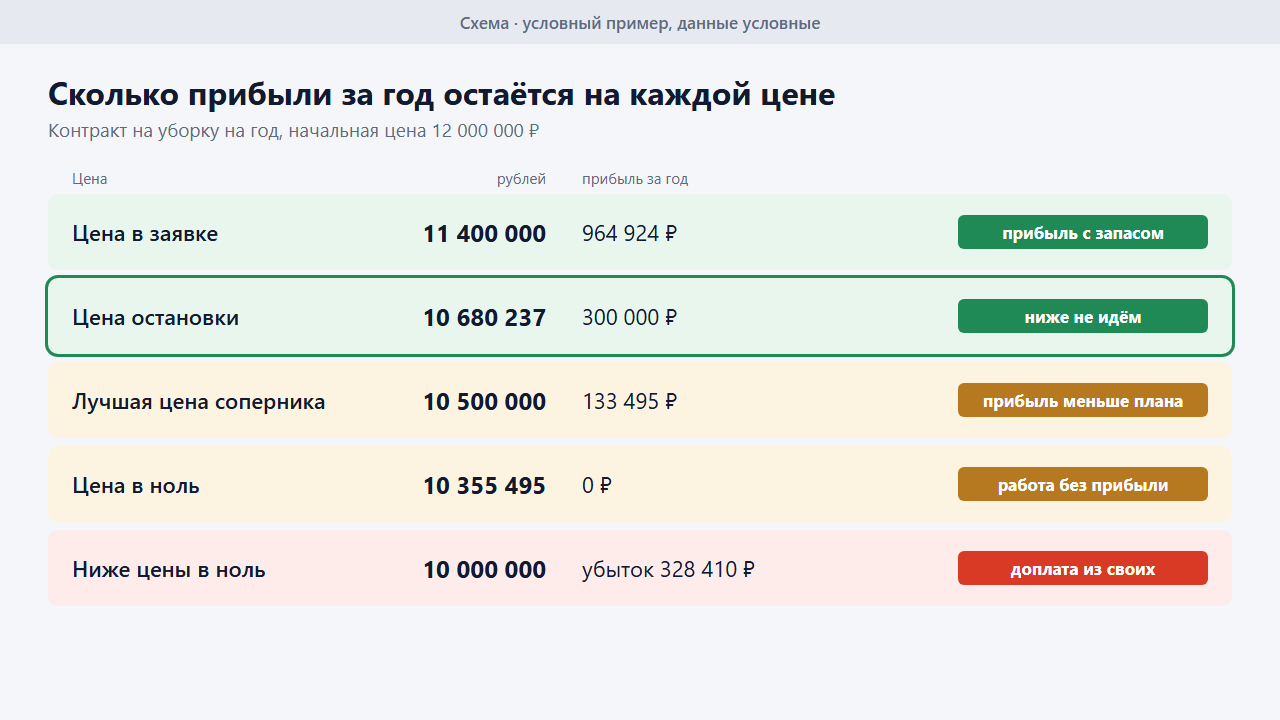Screen dimensions: 1280x720
Task: Click the 'работа без прибыли' badge
Action: [x=1083, y=484]
